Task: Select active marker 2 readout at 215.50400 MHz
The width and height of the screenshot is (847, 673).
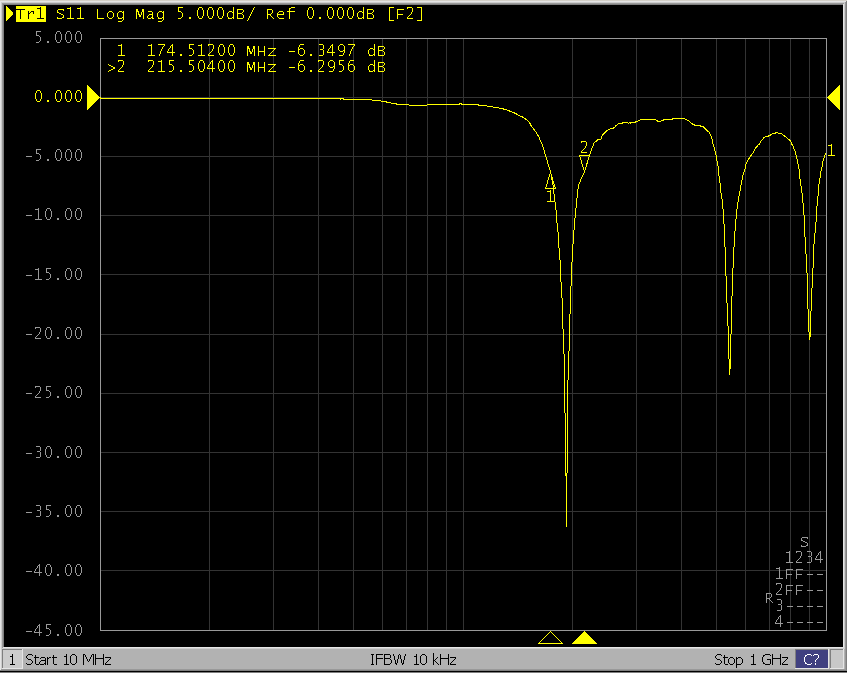Action: pos(250,66)
